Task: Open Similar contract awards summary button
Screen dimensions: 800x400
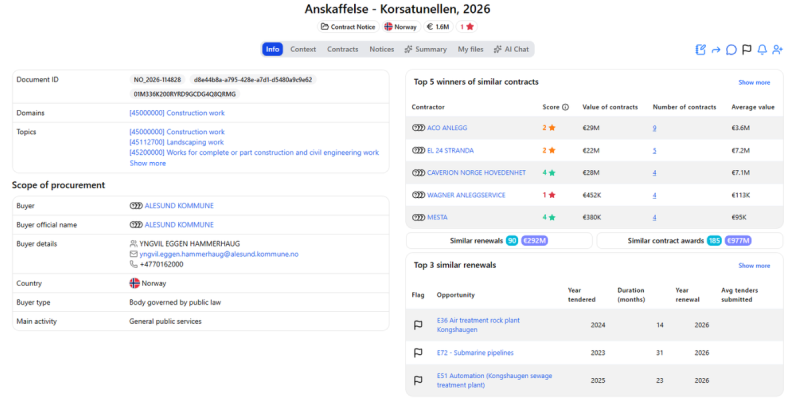Action: [689, 240]
